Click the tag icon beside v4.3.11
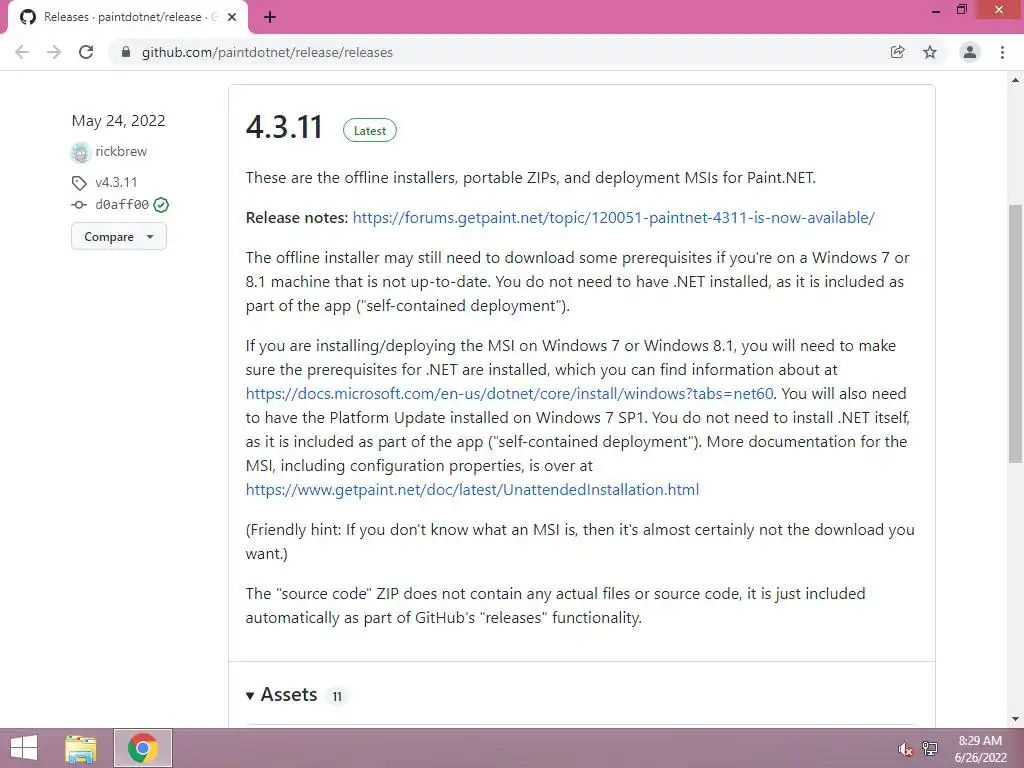Screen dimensions: 1024x768 79,183
